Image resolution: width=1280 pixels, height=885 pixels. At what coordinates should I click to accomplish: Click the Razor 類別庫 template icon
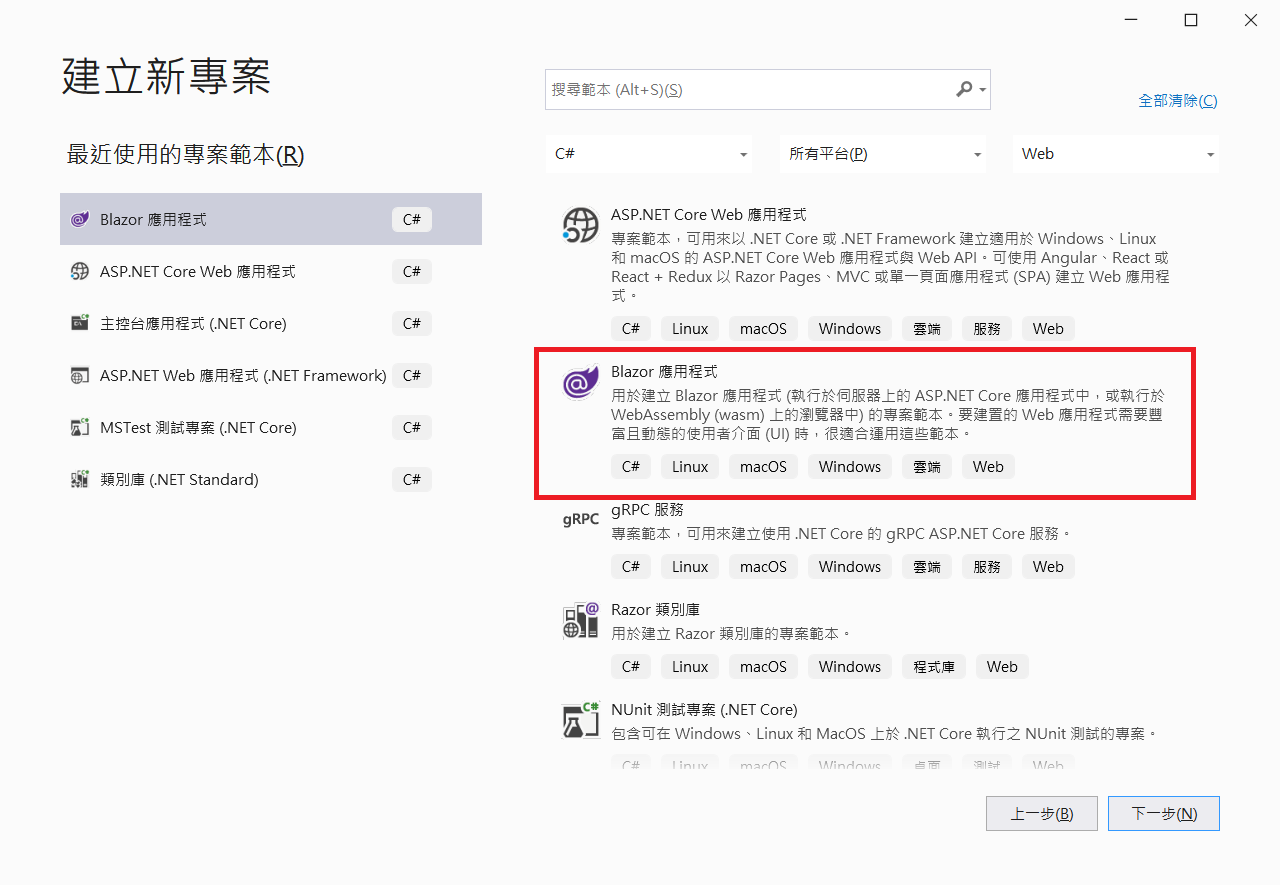[x=581, y=620]
